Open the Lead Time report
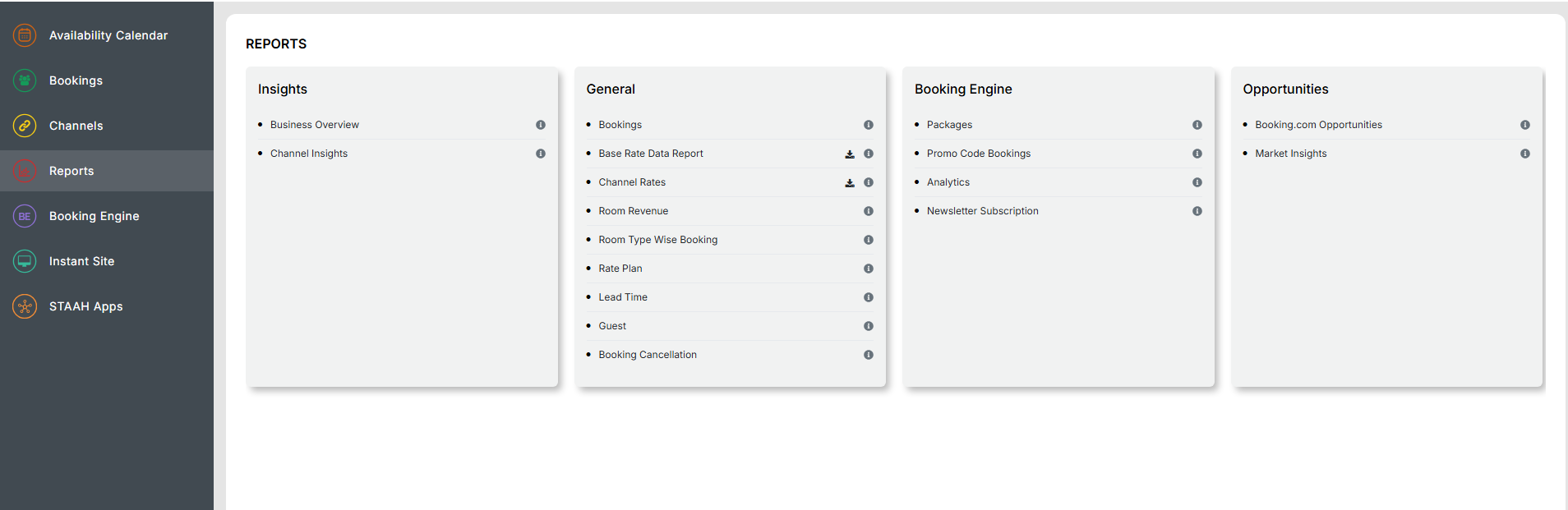The image size is (1568, 510). [623, 297]
